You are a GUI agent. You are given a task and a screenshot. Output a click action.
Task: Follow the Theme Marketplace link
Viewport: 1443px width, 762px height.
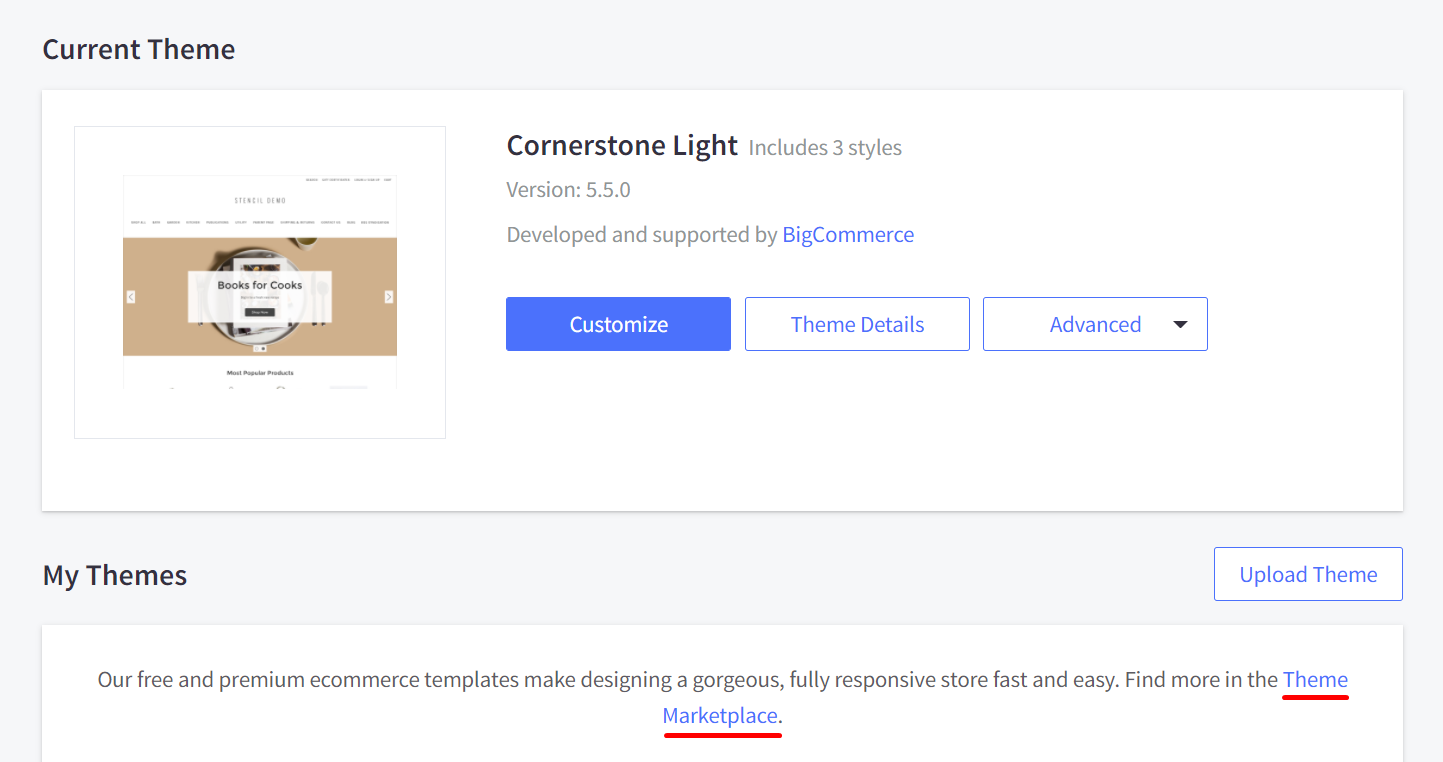(1315, 681)
